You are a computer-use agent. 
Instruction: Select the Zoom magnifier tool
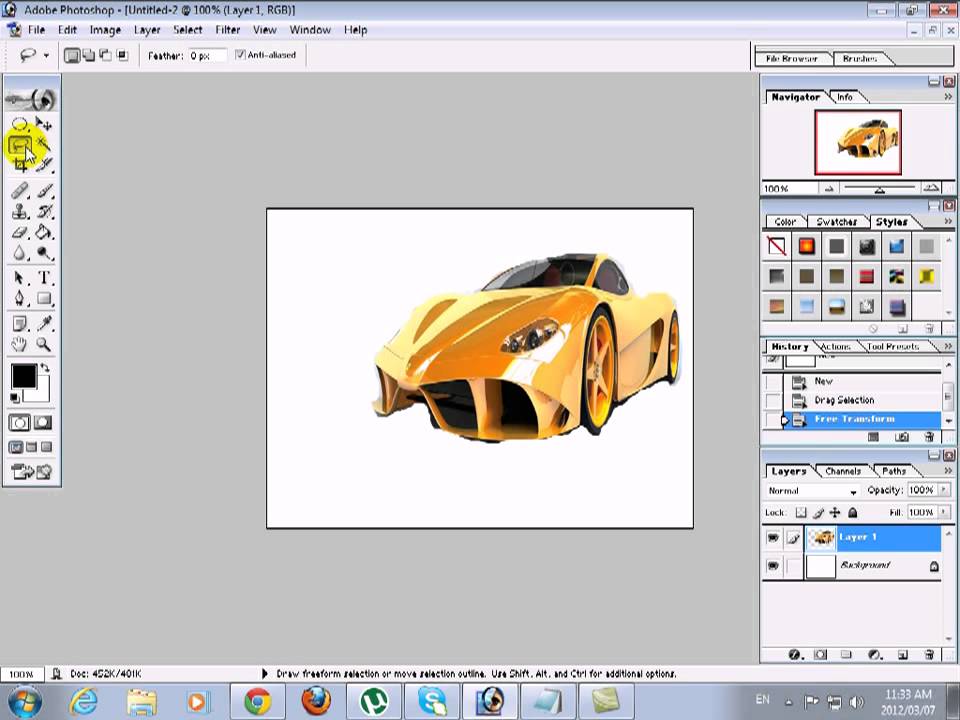44,345
